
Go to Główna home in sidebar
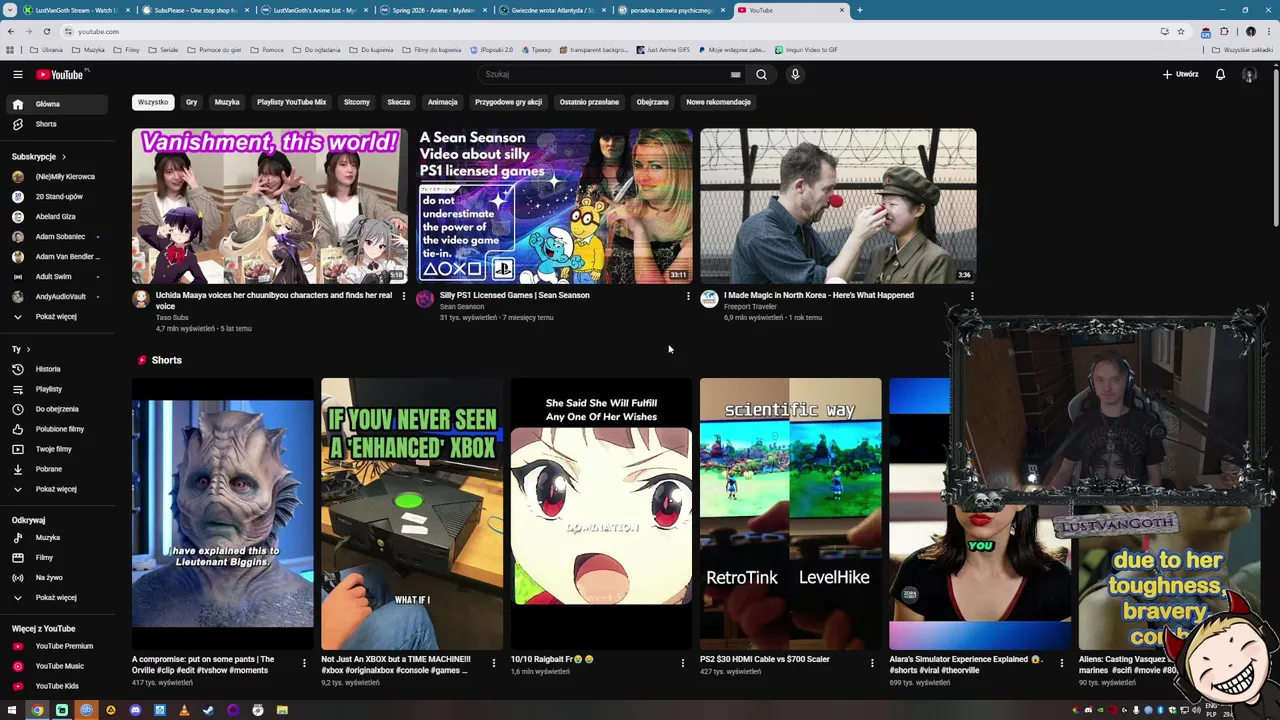point(55,104)
